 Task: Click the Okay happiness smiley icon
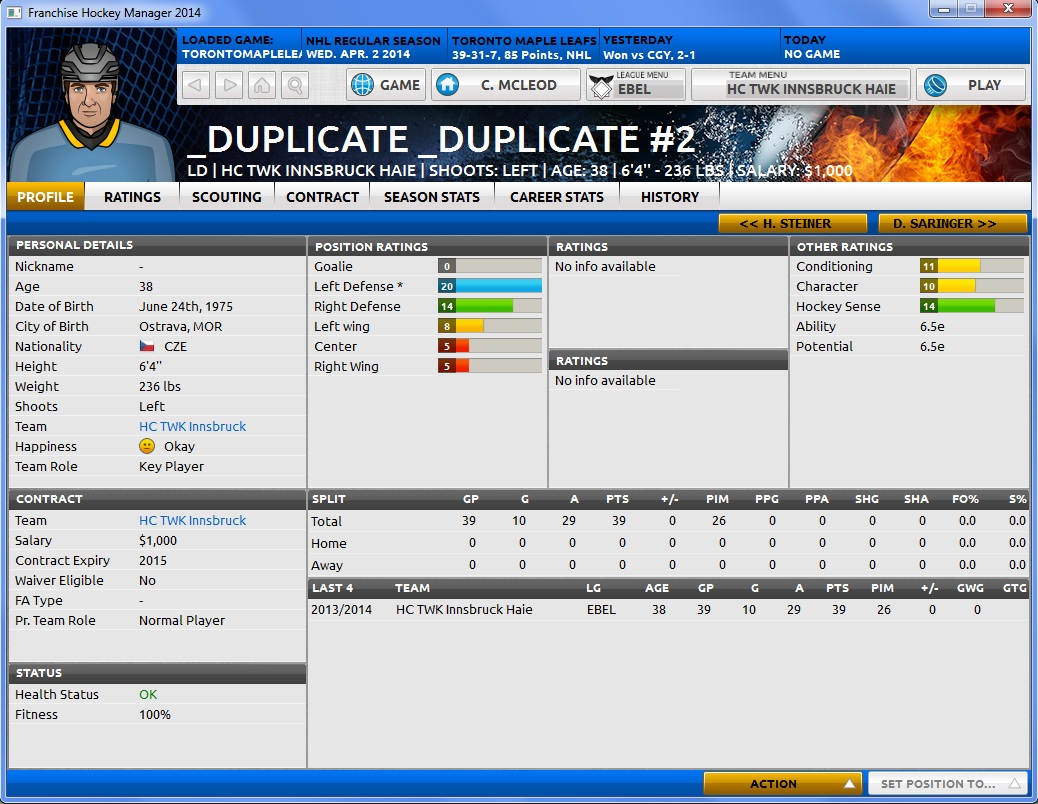pyautogui.click(x=147, y=446)
